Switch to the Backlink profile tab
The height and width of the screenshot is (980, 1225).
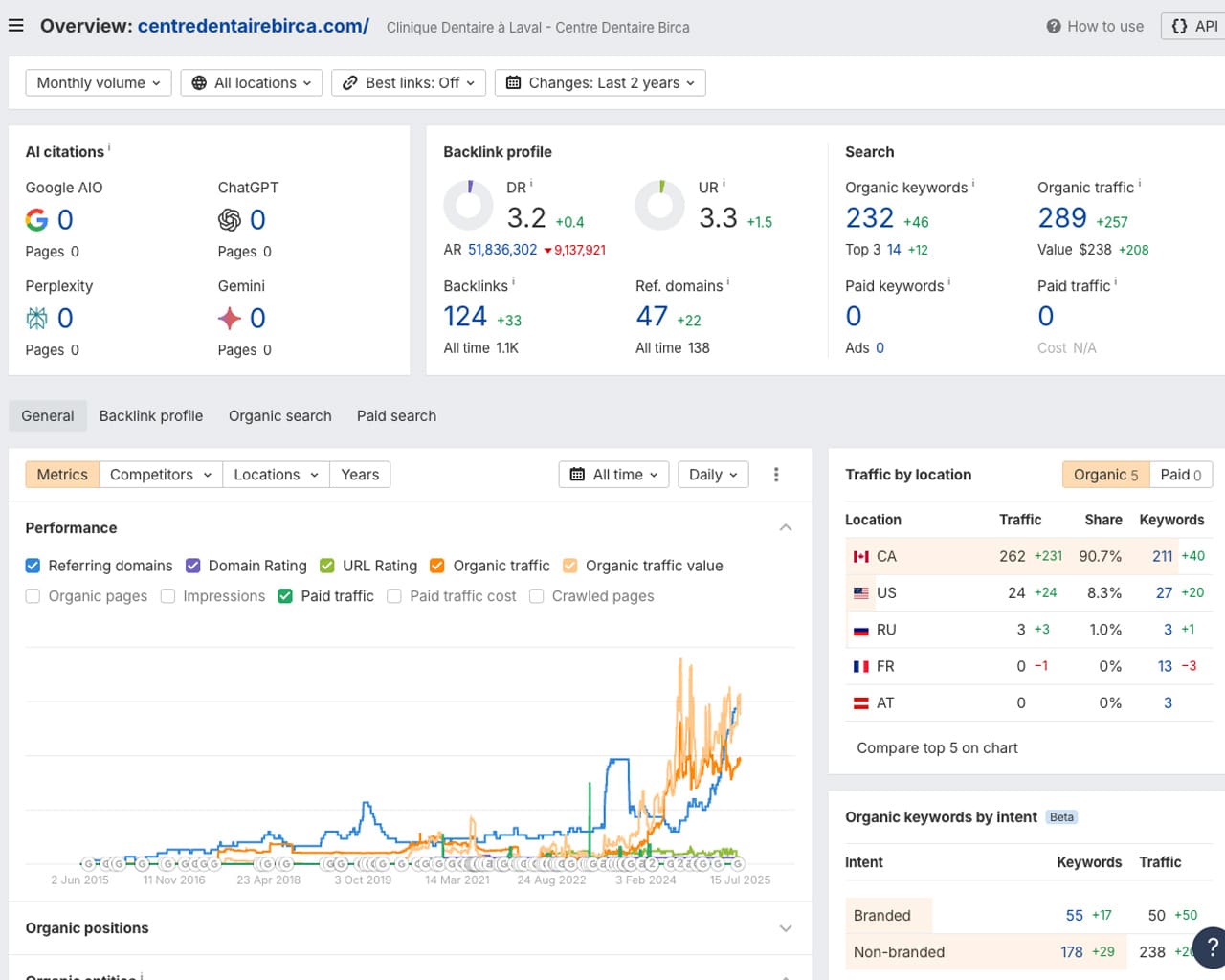click(x=151, y=416)
